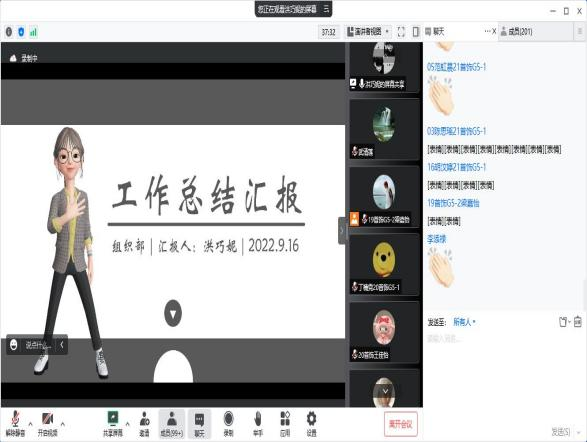Click host badge icon on 19首饰G5-2 tile

coord(354,219)
